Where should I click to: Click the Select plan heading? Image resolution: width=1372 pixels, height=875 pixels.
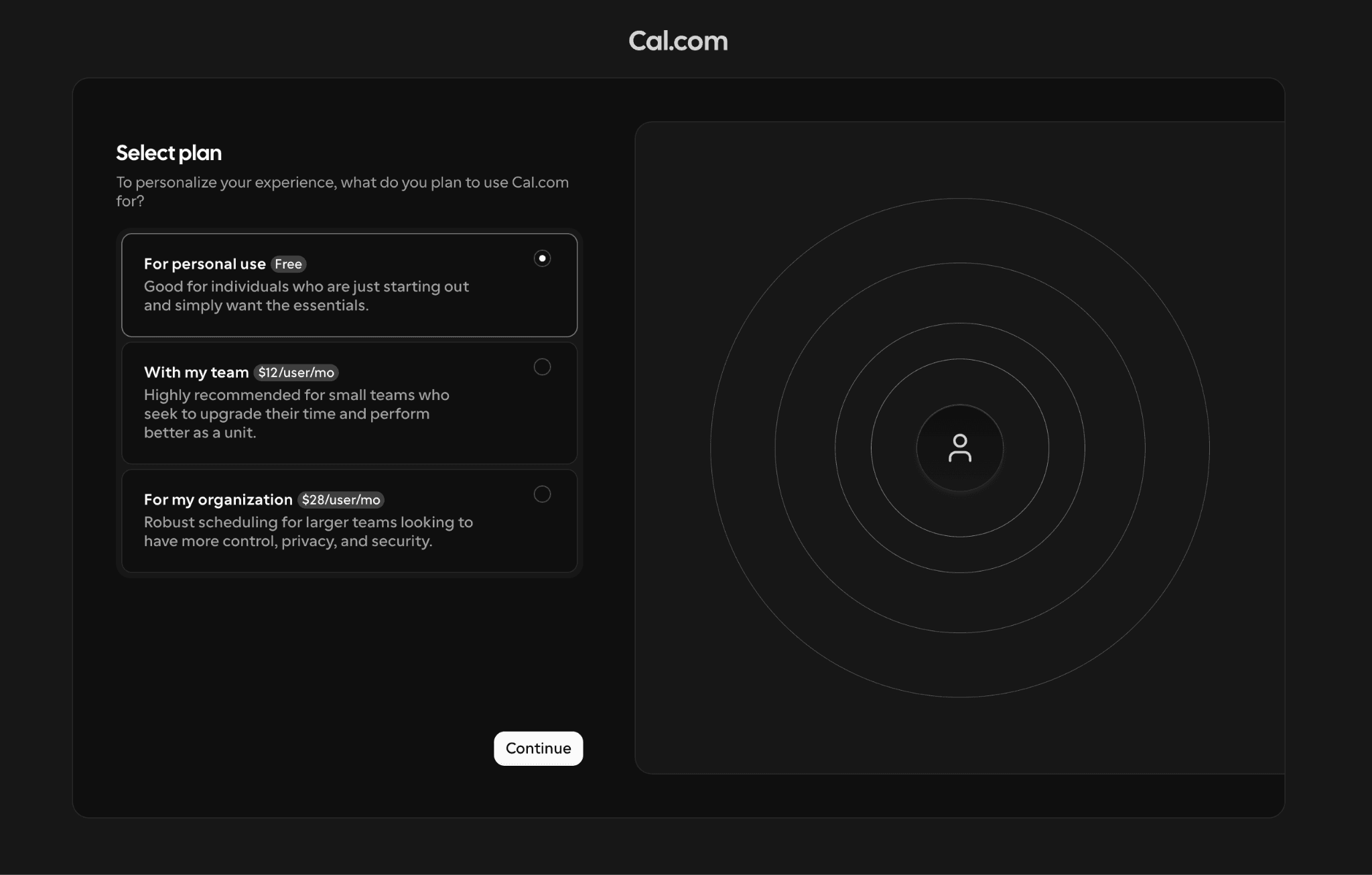(x=169, y=153)
